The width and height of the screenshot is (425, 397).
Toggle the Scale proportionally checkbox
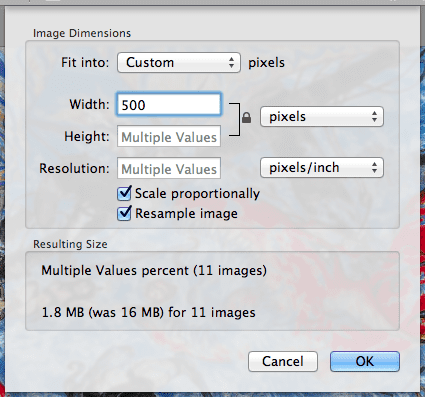pos(124,193)
